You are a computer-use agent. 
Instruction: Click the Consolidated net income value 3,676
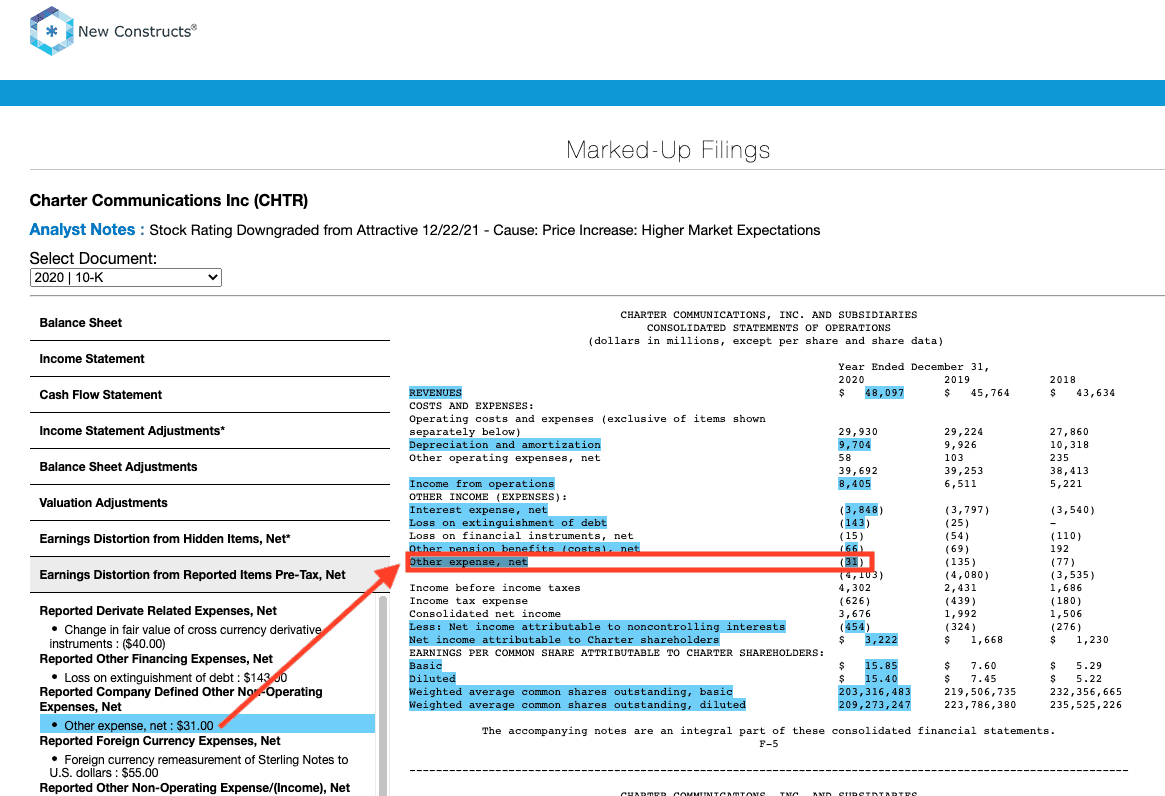coord(854,614)
